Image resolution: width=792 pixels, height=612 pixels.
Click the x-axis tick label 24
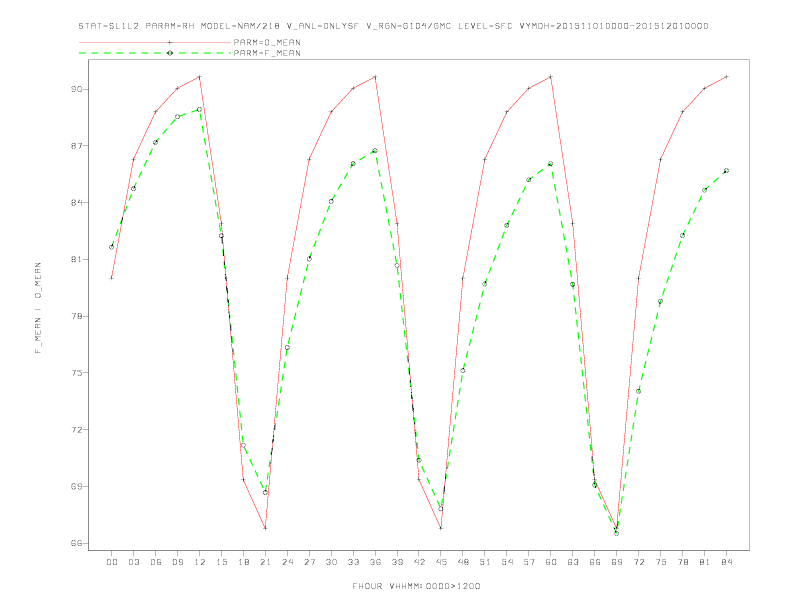pos(287,562)
